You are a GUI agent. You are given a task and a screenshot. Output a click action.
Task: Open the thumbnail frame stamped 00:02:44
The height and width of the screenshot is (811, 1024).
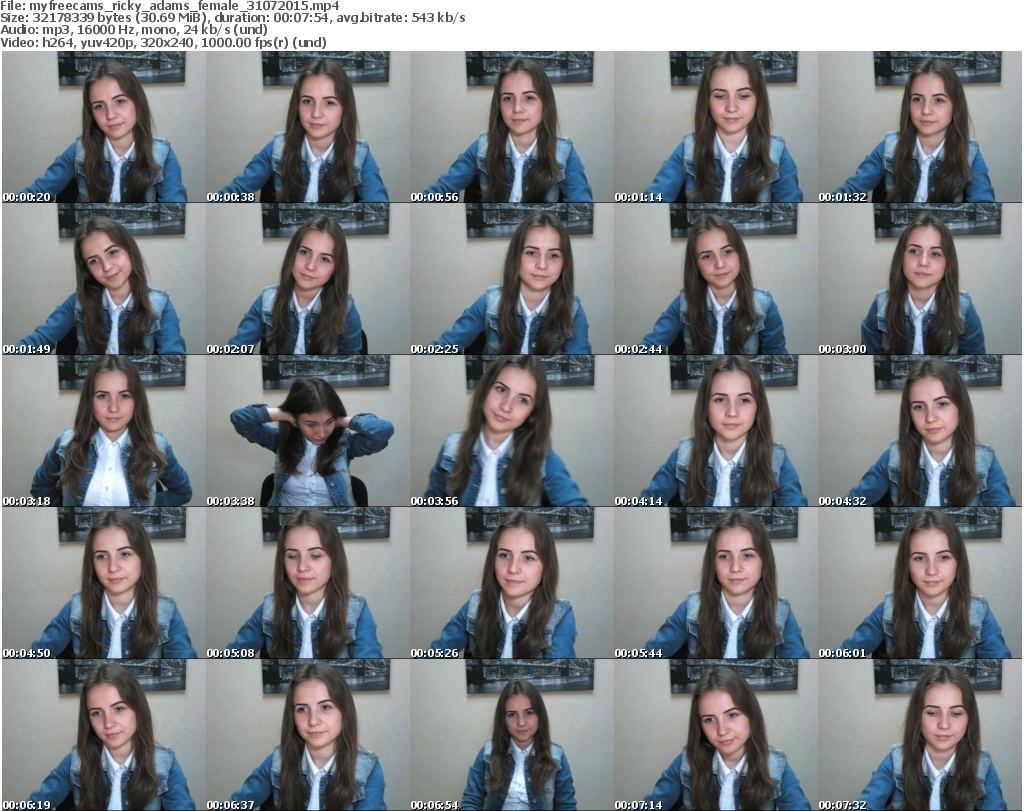(716, 279)
